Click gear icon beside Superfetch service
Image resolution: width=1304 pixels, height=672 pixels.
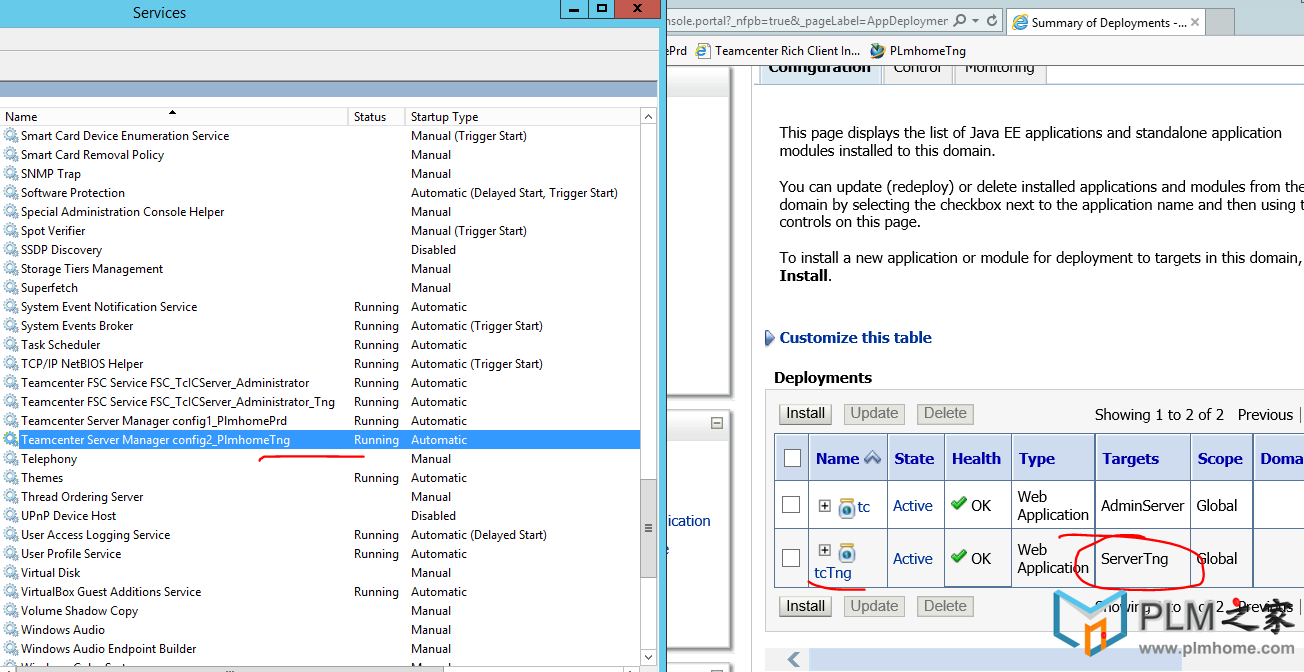pos(11,288)
